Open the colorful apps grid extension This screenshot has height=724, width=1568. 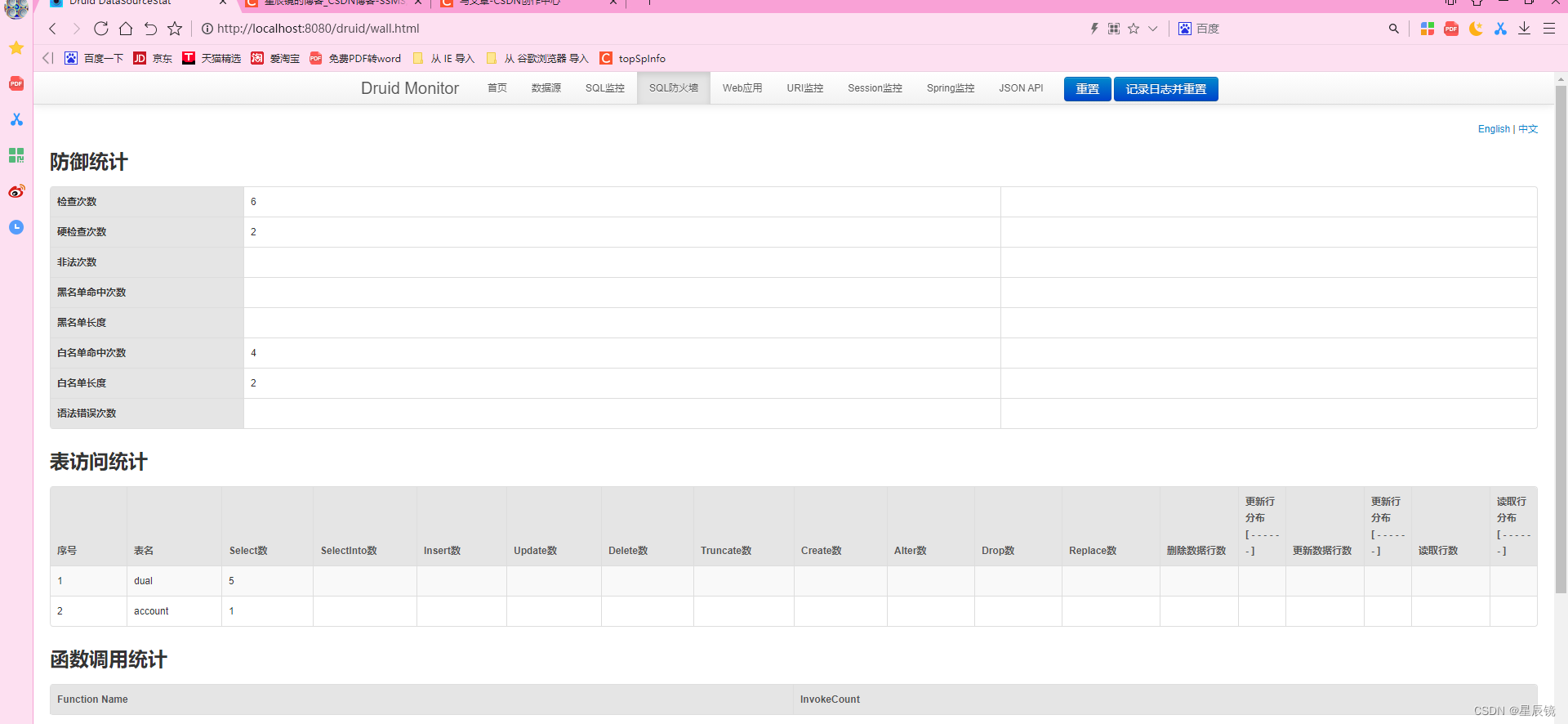(1428, 29)
